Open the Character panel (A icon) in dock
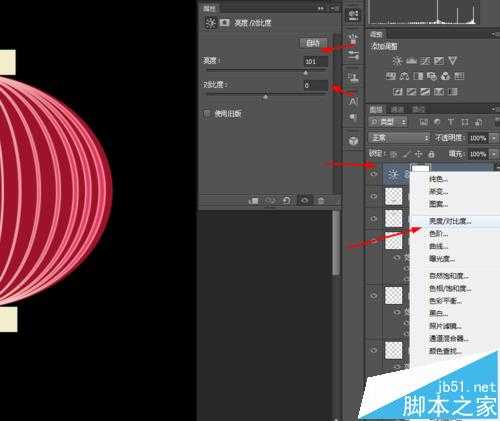500x421 pixels. coord(353,101)
